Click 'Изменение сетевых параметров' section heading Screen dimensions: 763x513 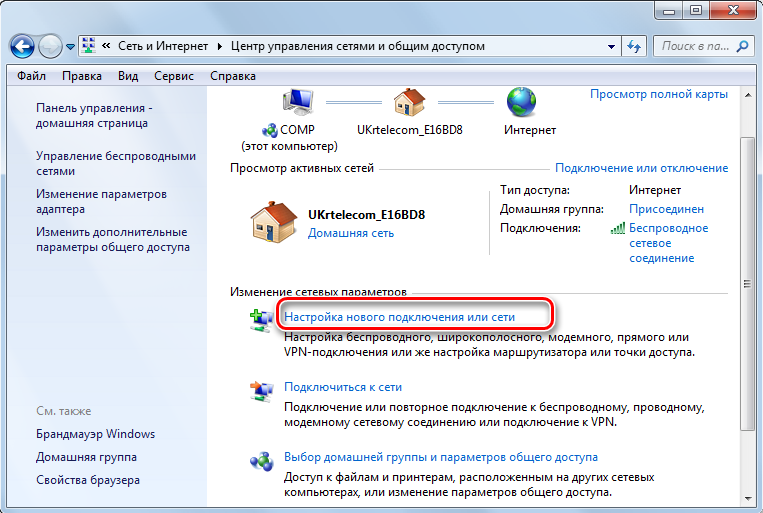318,292
